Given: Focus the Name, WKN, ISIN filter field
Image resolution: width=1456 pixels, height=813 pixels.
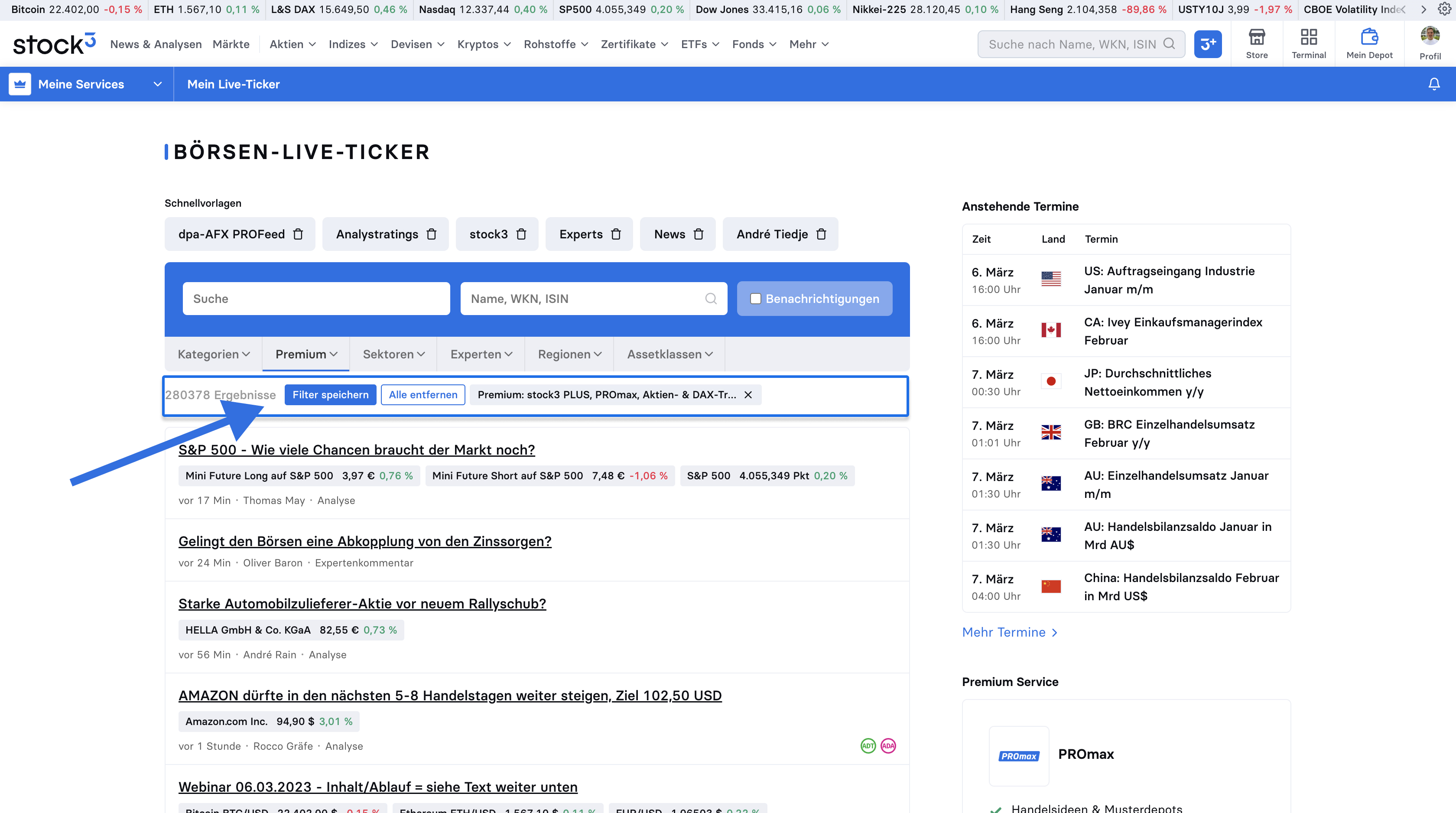Looking at the screenshot, I should (594, 299).
